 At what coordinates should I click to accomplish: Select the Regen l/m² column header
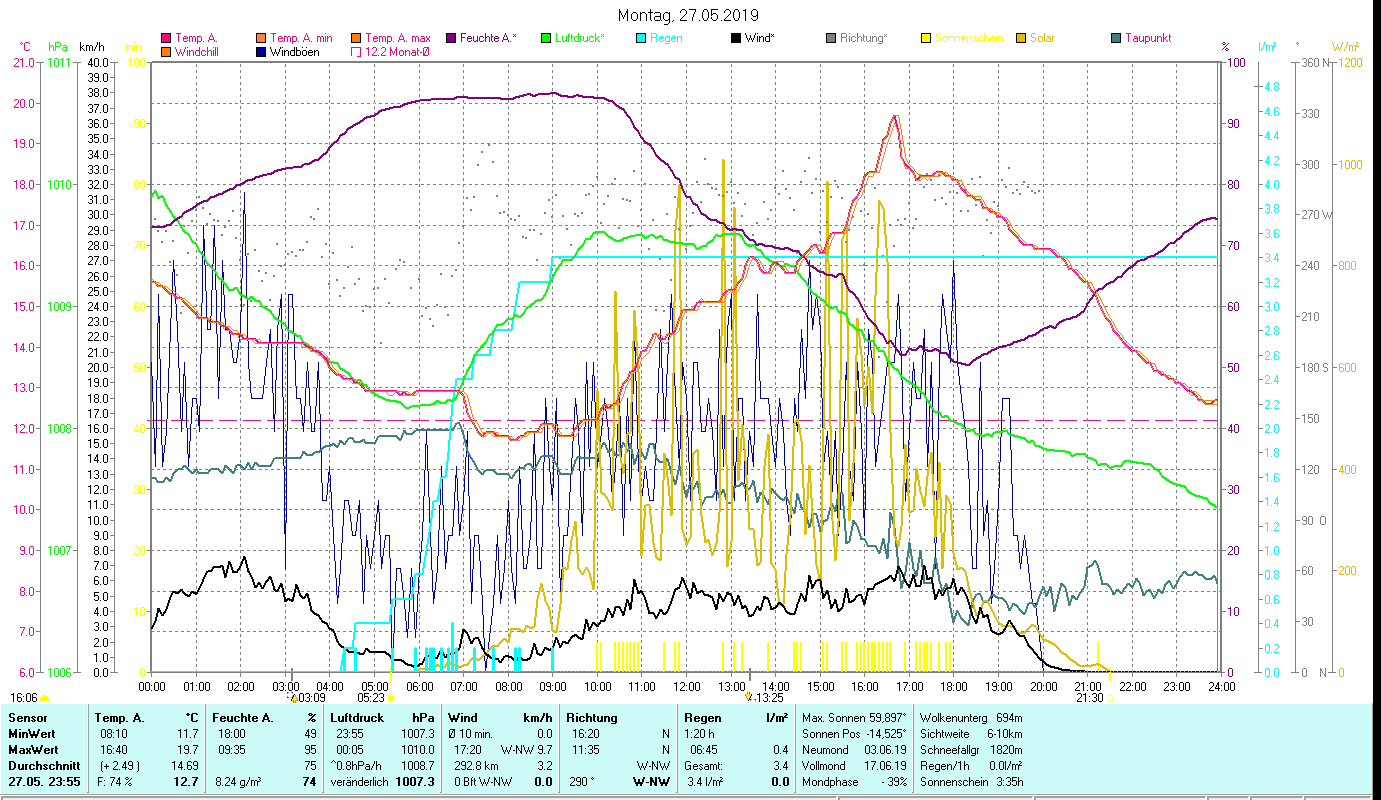click(x=736, y=717)
